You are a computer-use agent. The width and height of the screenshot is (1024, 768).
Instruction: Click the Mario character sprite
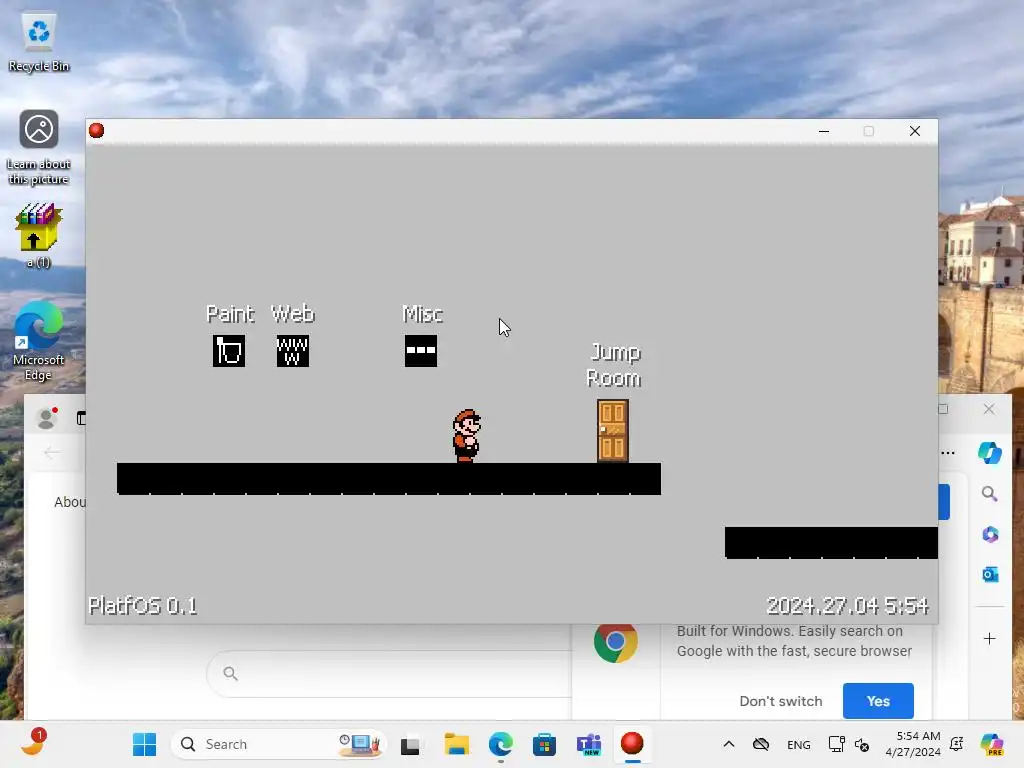[466, 436]
